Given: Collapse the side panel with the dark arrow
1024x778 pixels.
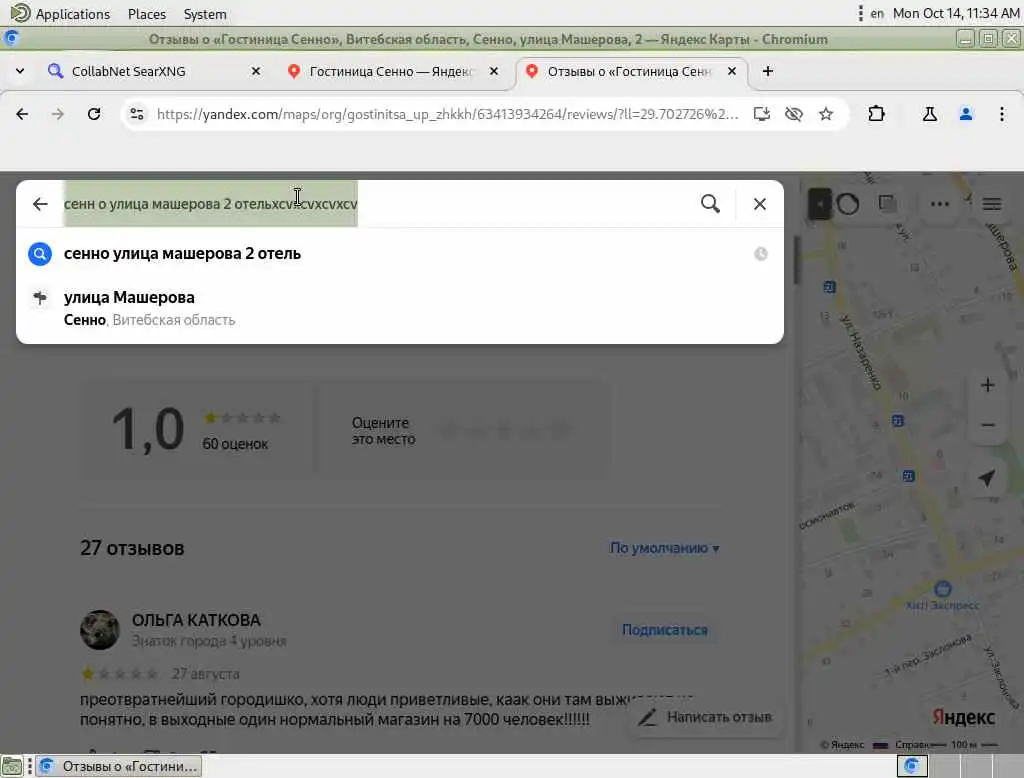Looking at the screenshot, I should click(820, 204).
